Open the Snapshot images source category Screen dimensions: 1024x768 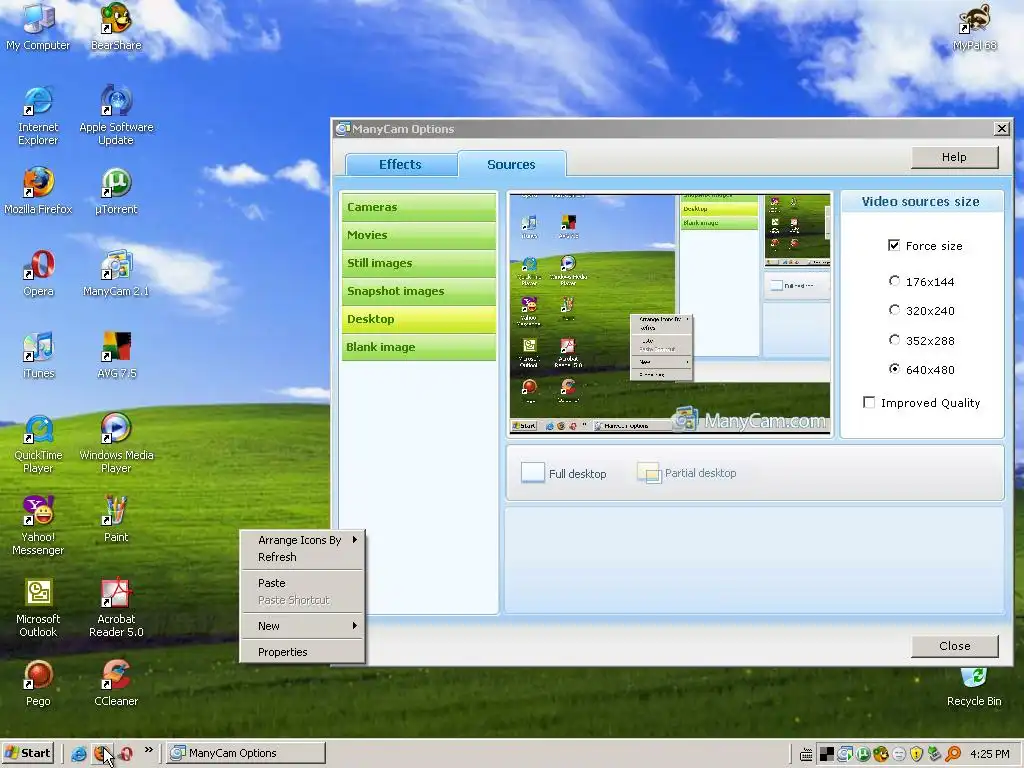coord(419,291)
